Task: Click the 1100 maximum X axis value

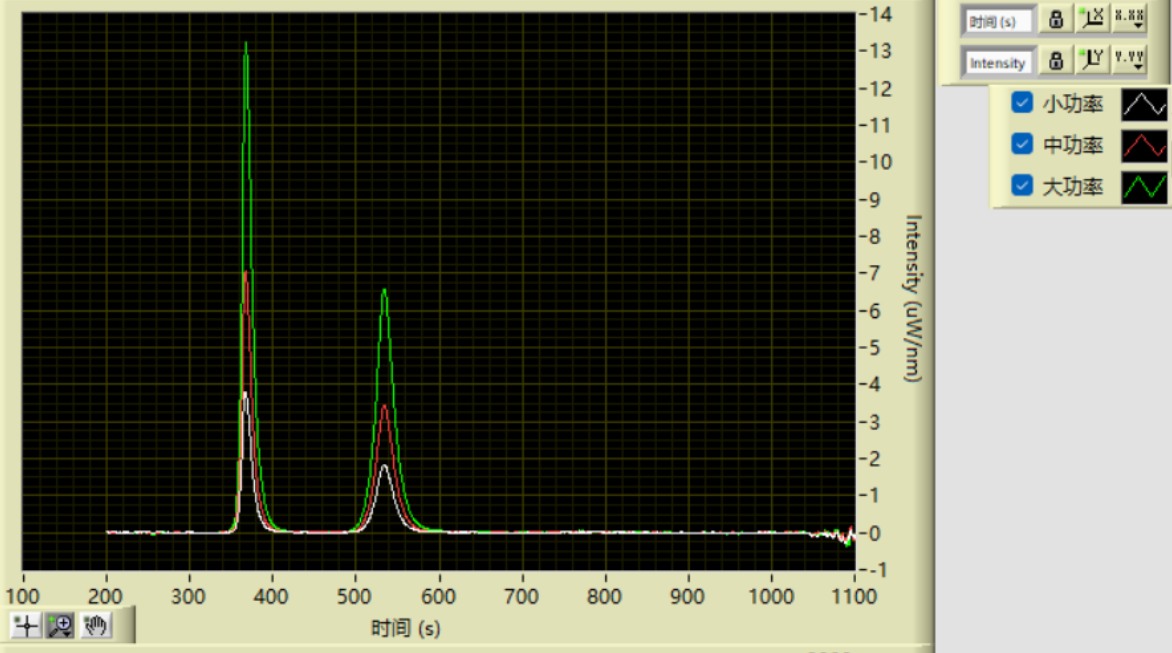Action: (854, 596)
